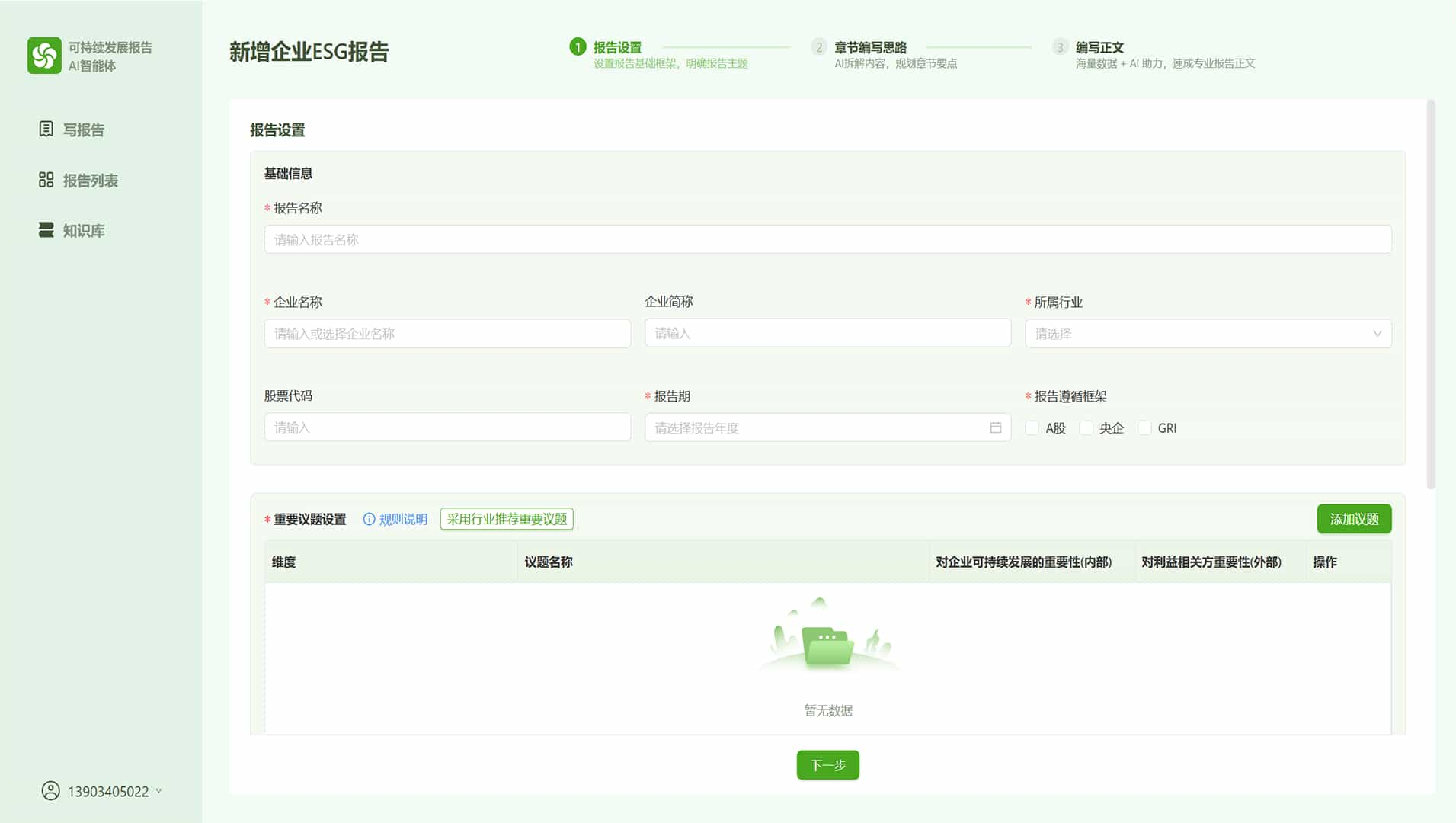Click the 知识库 database icon
Screen dimensions: 1456x823
pyautogui.click(x=46, y=230)
